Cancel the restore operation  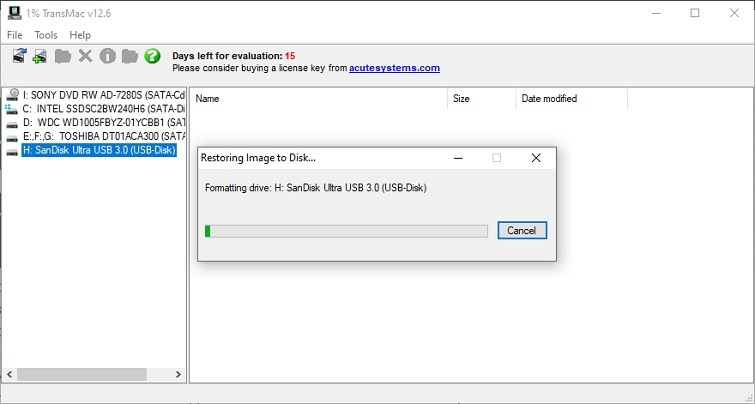[522, 231]
